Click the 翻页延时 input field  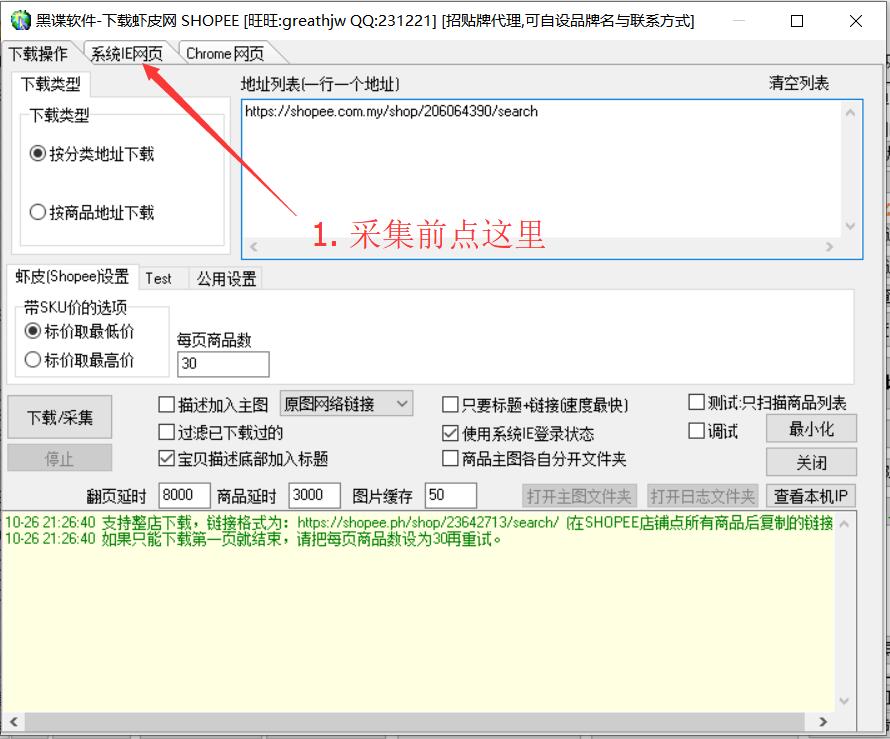tap(185, 496)
